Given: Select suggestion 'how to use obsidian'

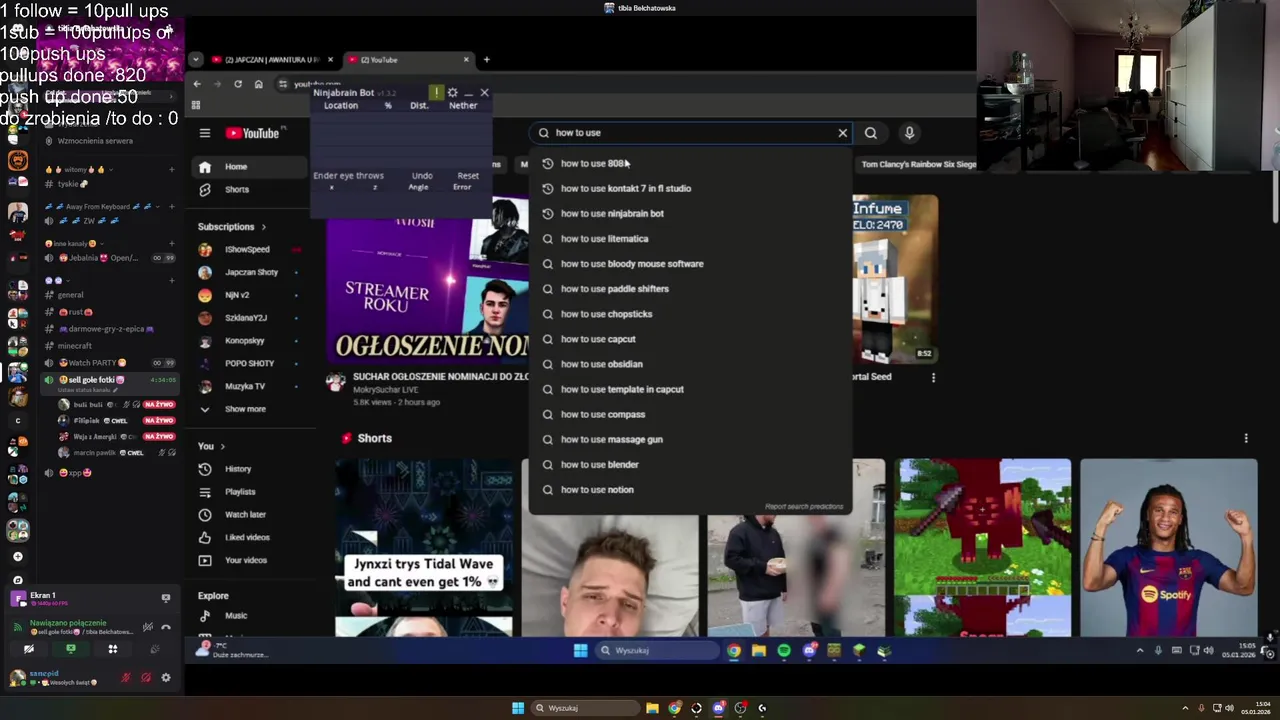Looking at the screenshot, I should 690,364.
